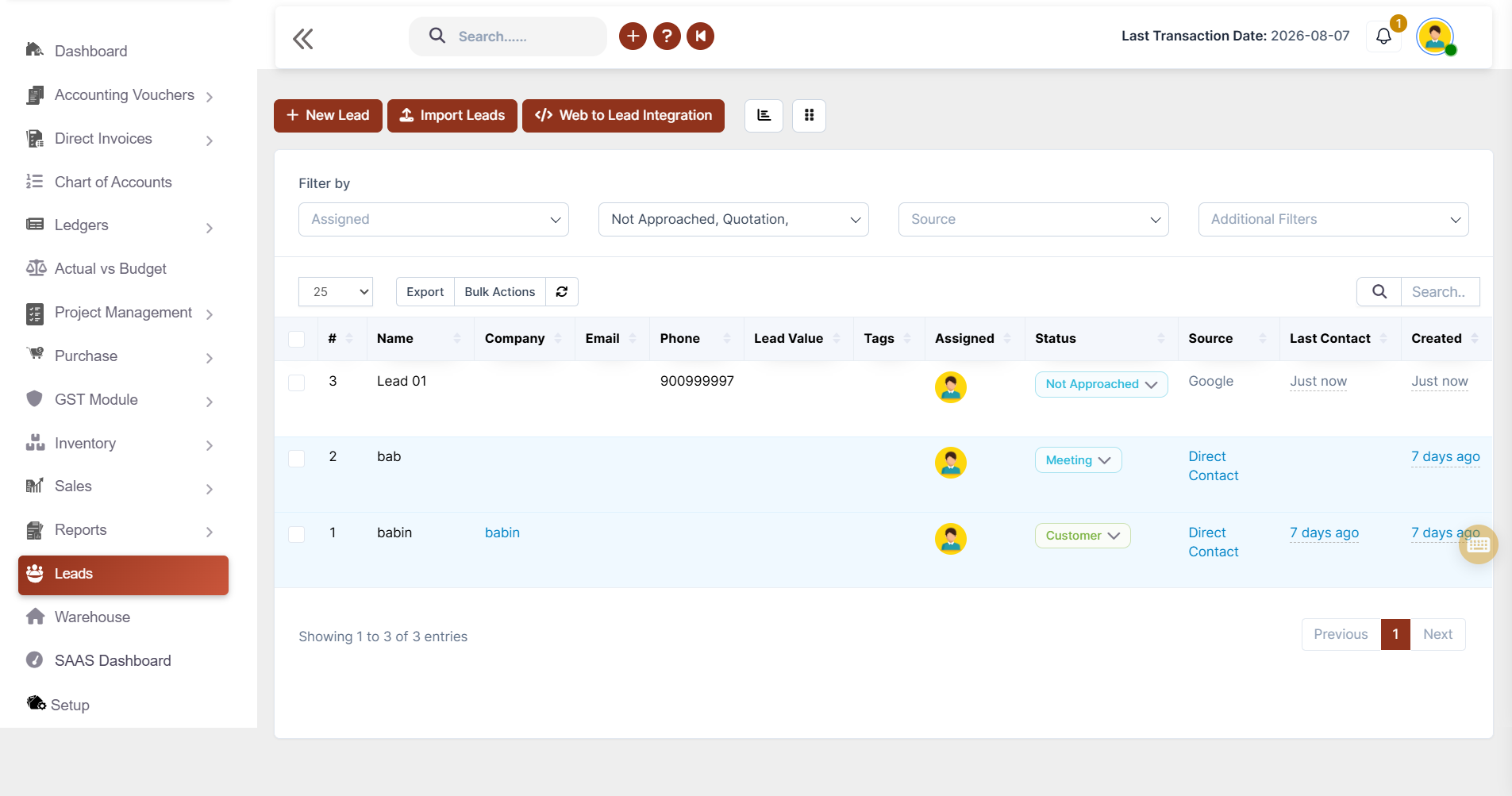Open Web to Lead Integration
Image resolution: width=1512 pixels, height=796 pixels.
[x=623, y=116]
